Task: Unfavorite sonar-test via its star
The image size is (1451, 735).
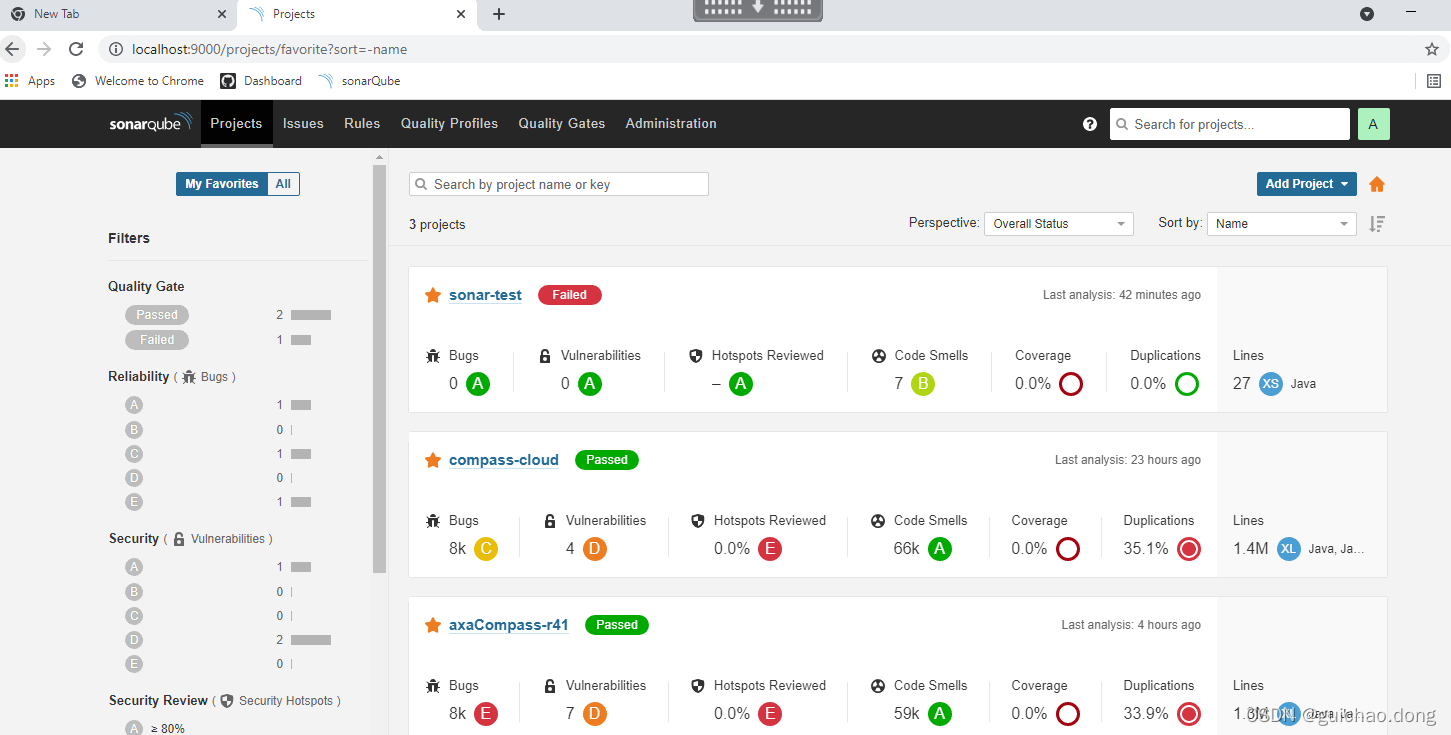Action: [x=433, y=295]
